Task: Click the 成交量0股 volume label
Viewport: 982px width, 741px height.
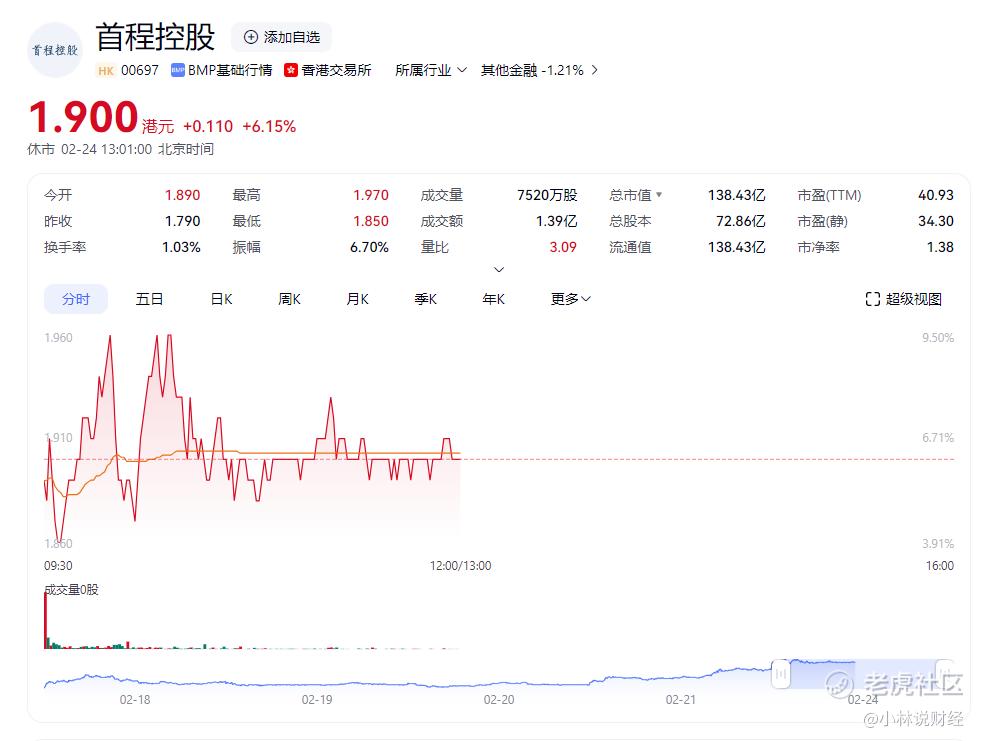Action: pos(71,589)
